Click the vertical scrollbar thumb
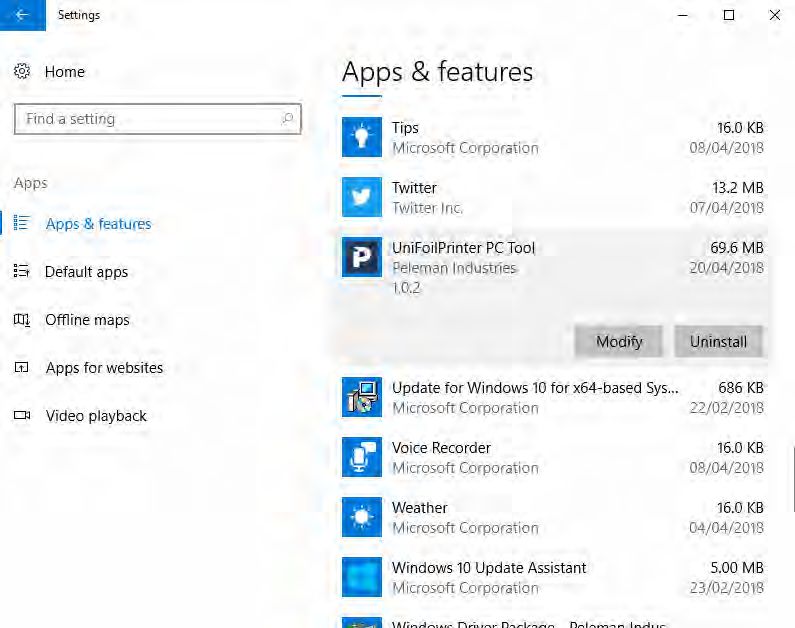Screen dimensions: 795x628 tap(793, 479)
